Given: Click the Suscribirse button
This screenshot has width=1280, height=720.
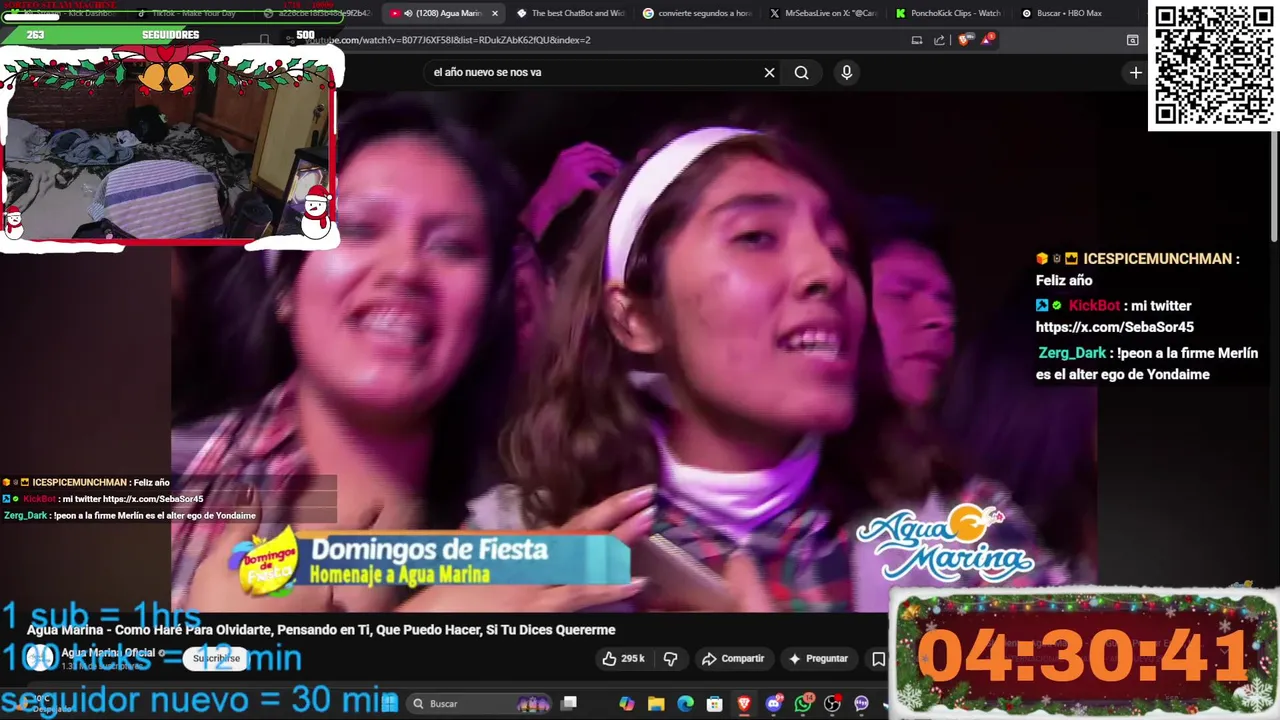Looking at the screenshot, I should [217, 658].
